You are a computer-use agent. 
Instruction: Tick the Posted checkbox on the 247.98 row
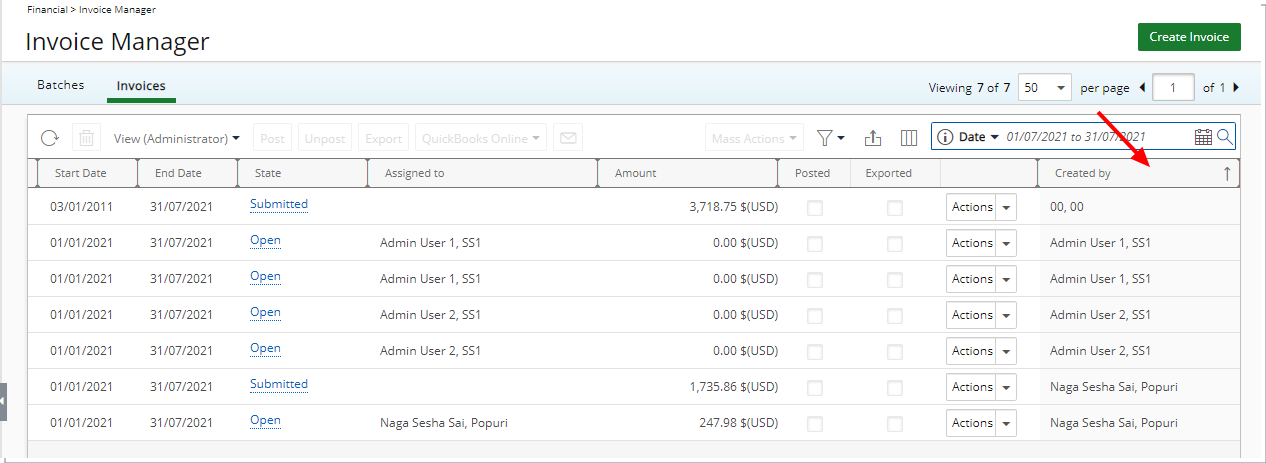(815, 424)
